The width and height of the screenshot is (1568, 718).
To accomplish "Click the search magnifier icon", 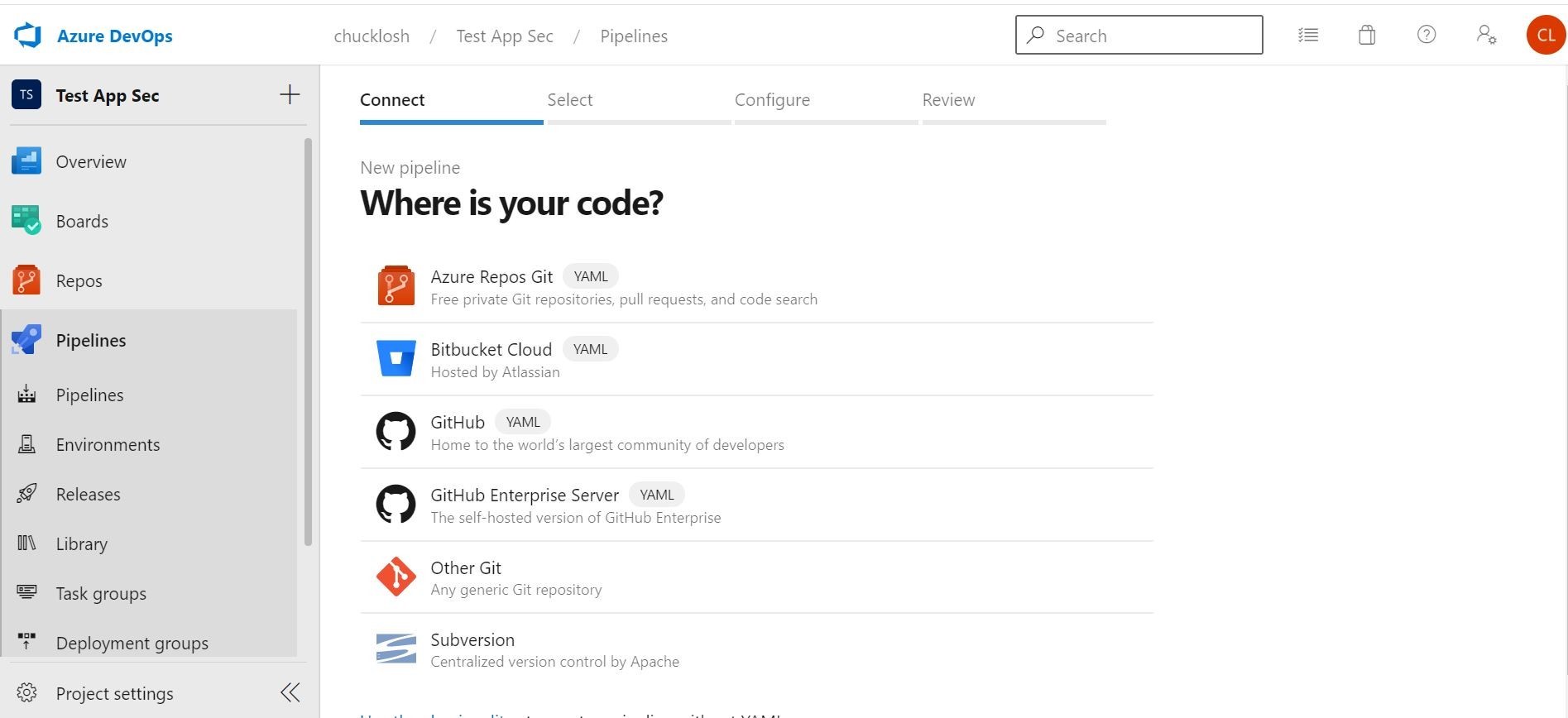I will click(x=1035, y=35).
